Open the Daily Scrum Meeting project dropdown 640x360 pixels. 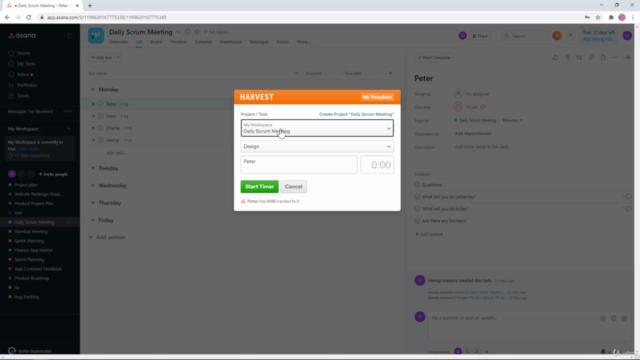click(x=317, y=128)
